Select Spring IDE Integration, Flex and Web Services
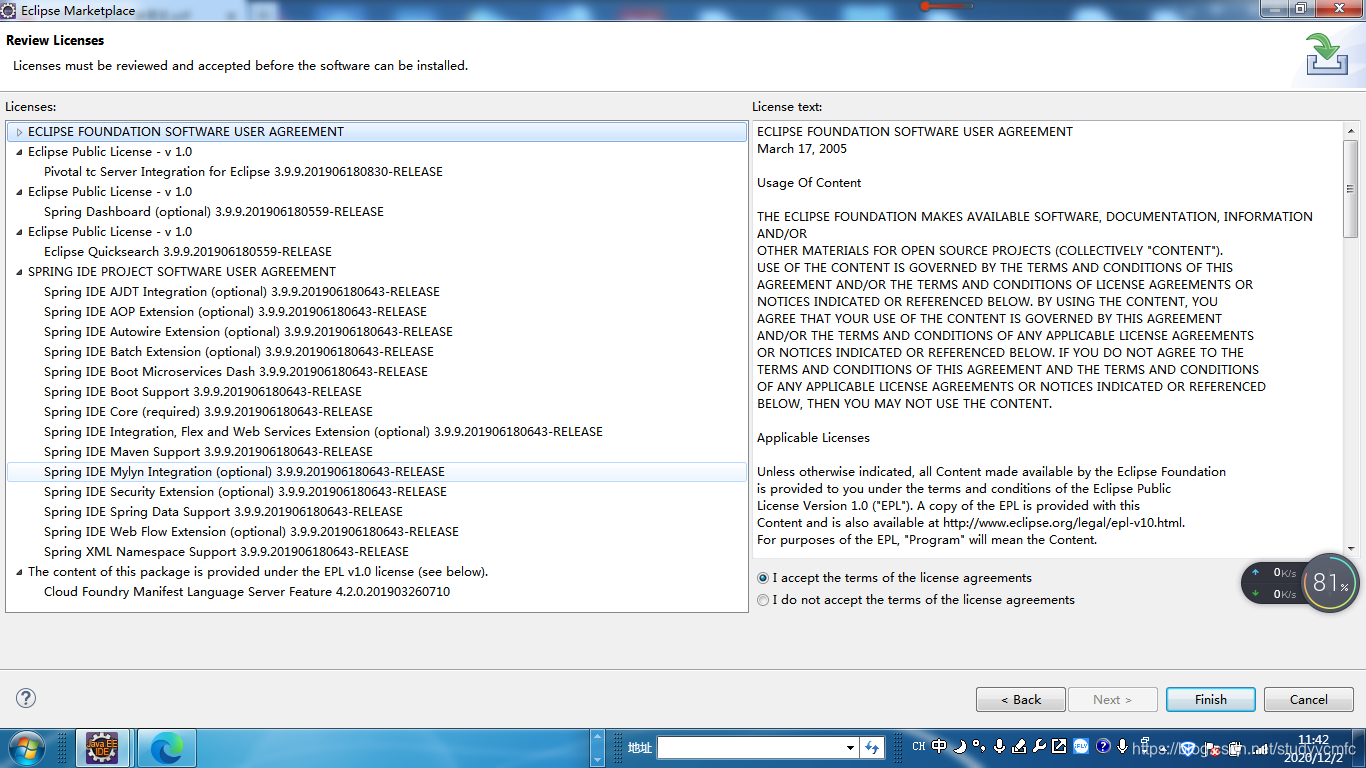 (x=323, y=432)
